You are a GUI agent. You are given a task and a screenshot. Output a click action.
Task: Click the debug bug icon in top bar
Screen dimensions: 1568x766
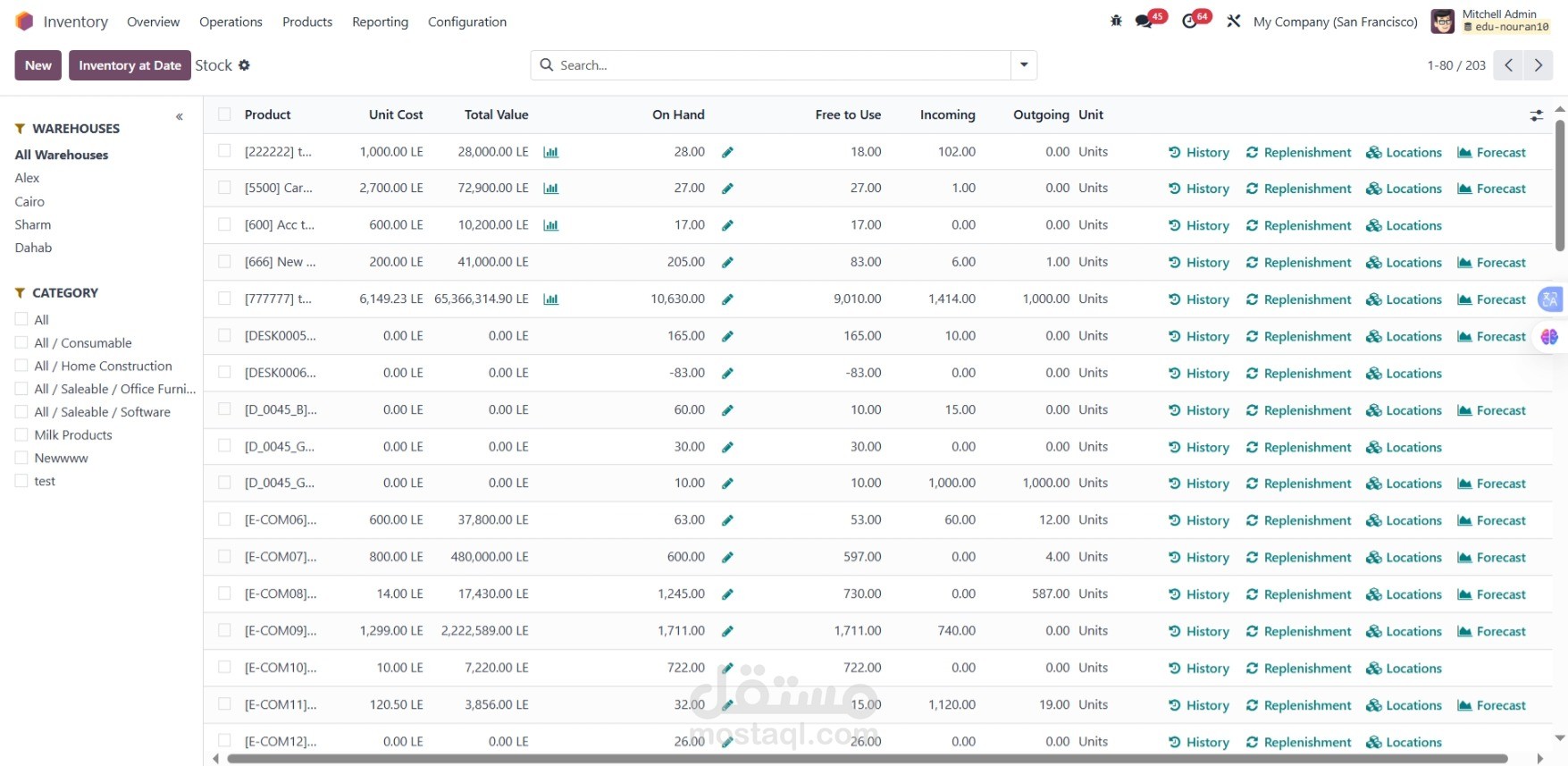(x=1116, y=21)
